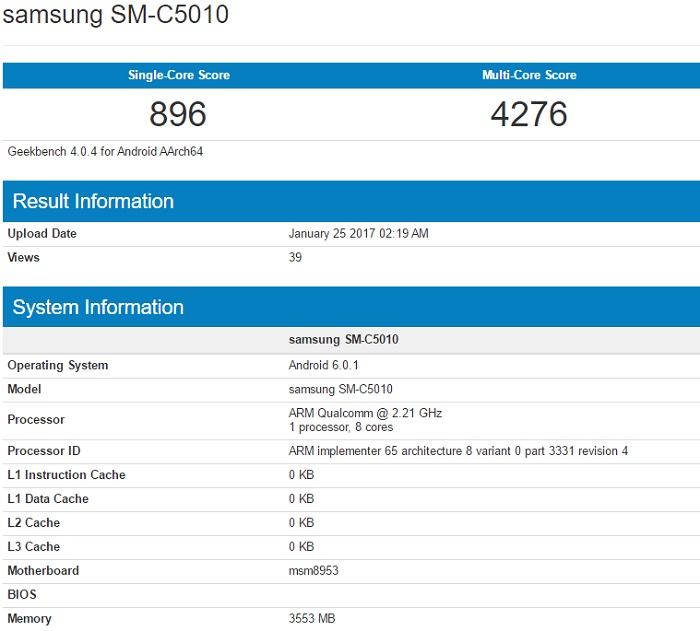Select the 'L1 Data Cache' label
This screenshot has width=700, height=631.
pyautogui.click(x=48, y=499)
